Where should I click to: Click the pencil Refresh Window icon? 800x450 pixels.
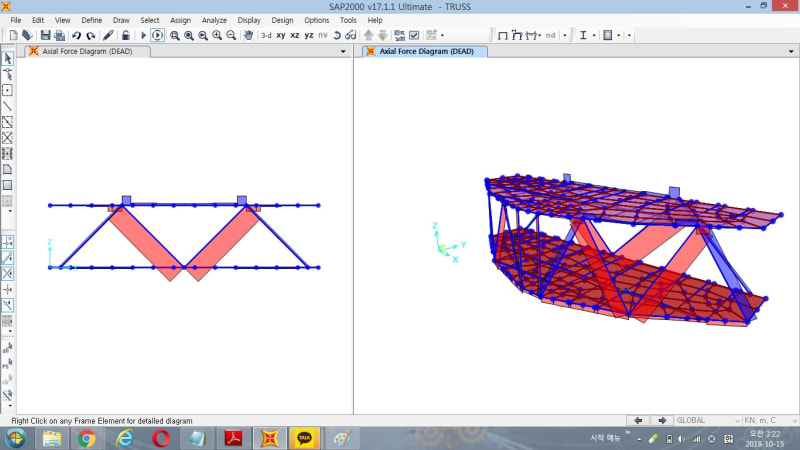(108, 35)
